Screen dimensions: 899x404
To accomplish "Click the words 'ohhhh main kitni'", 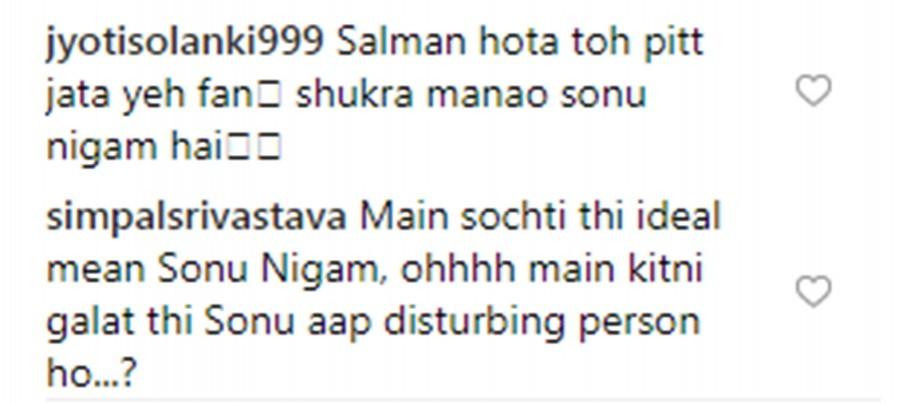I will (x=551, y=269).
